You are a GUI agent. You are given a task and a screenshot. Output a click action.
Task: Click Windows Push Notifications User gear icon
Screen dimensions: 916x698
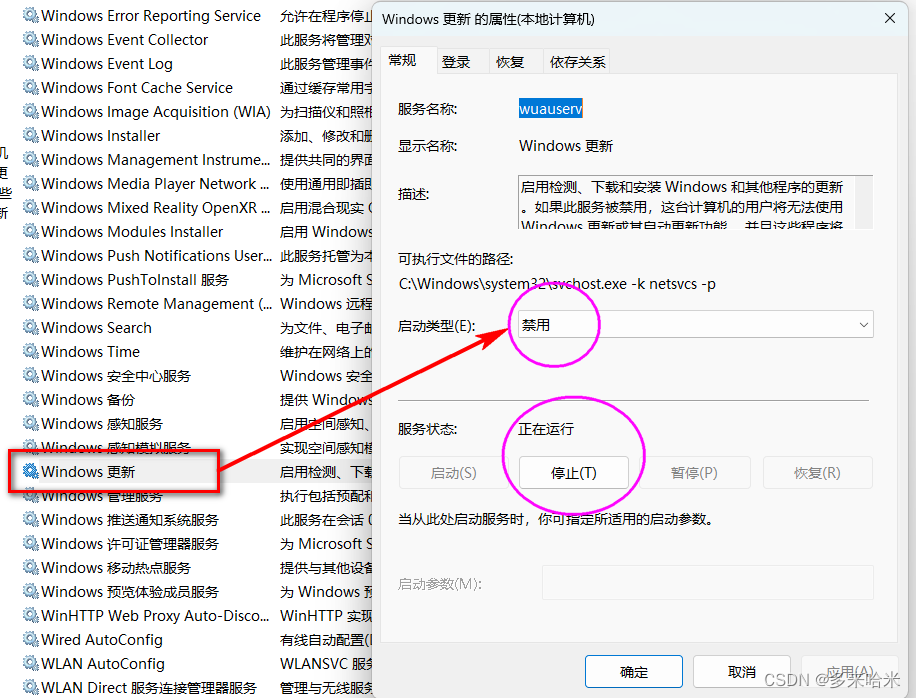(30, 255)
